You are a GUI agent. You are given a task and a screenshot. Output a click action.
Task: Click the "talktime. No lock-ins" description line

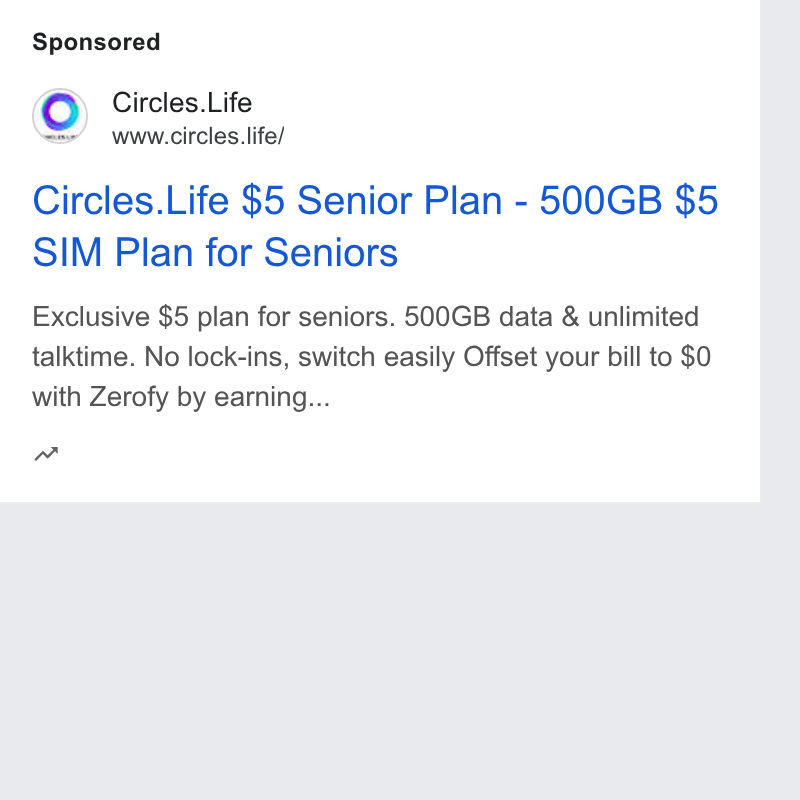coord(161,357)
